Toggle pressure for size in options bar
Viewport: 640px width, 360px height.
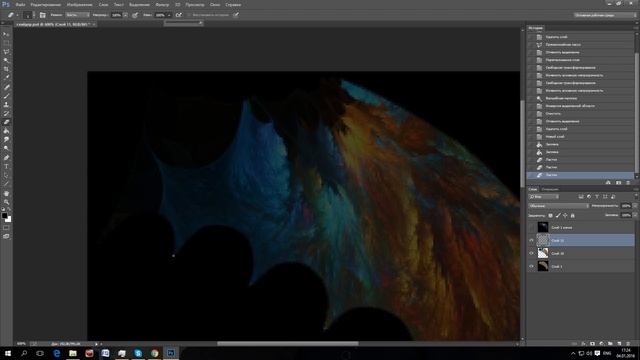tap(236, 15)
